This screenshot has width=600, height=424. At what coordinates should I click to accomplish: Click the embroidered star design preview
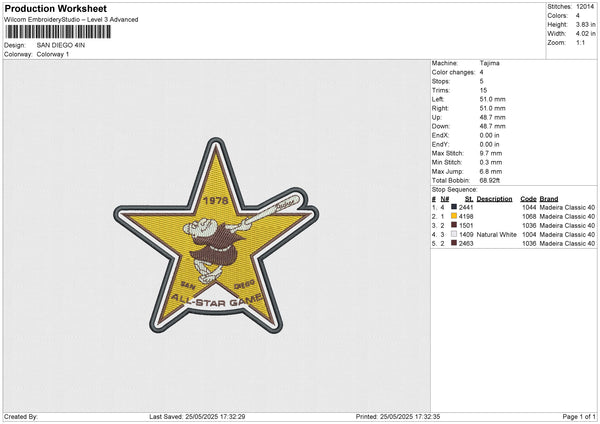coord(216,236)
